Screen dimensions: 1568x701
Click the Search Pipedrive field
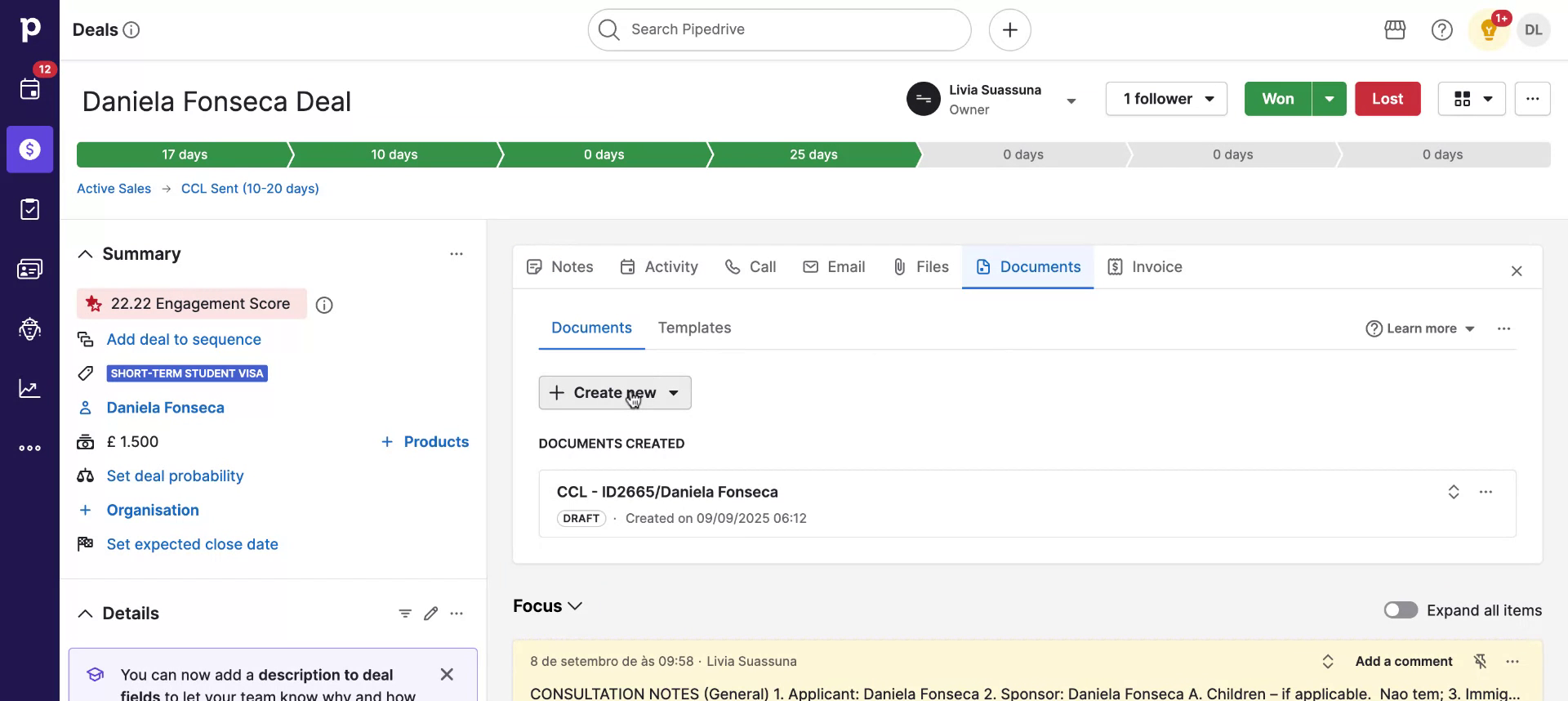[779, 30]
